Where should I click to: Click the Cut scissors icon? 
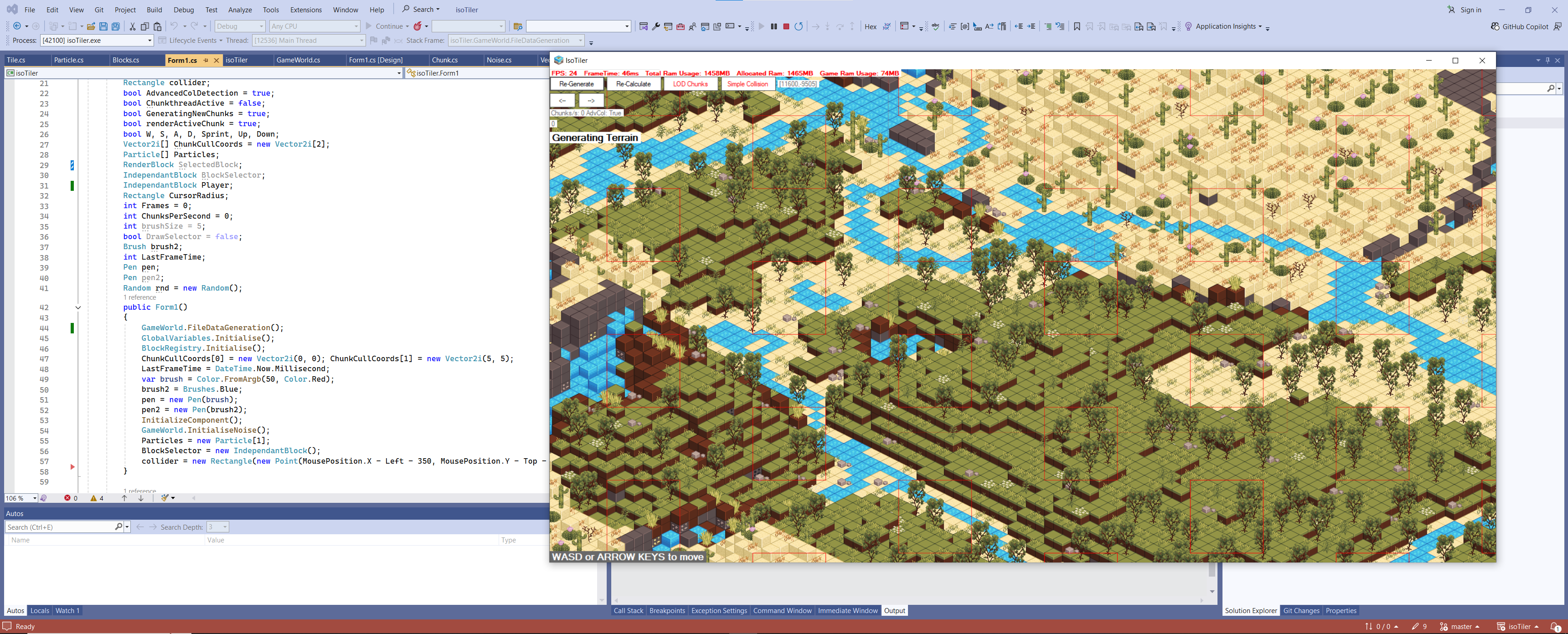tap(132, 26)
